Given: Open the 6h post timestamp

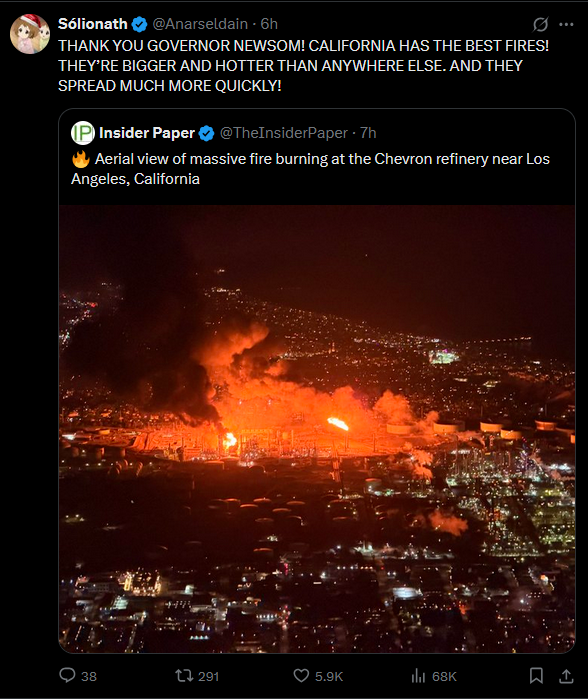Looking at the screenshot, I should (269, 24).
